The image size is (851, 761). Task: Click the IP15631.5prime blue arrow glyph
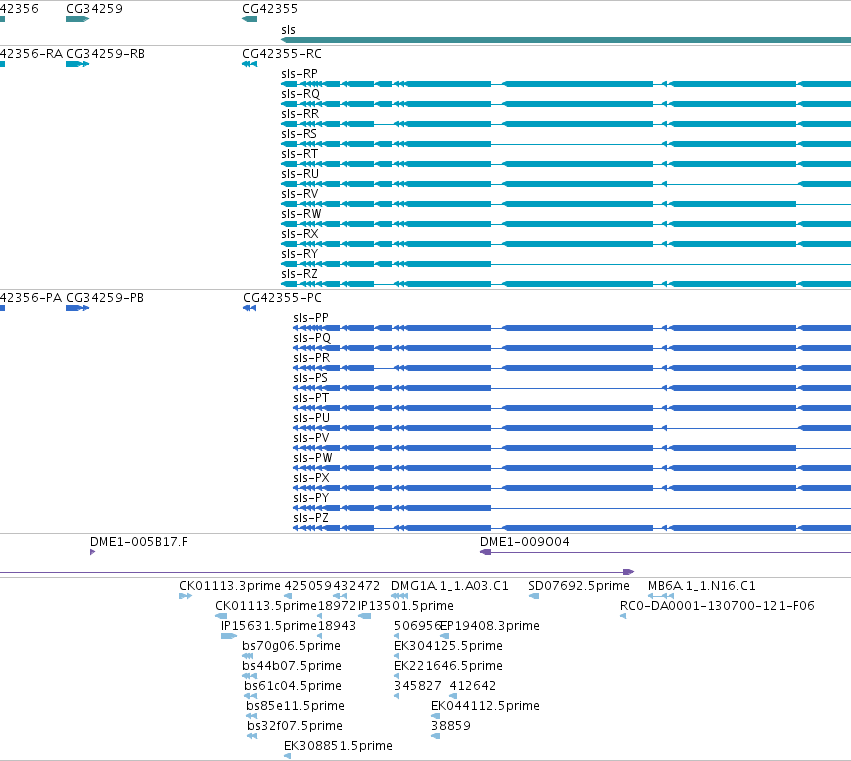point(229,636)
